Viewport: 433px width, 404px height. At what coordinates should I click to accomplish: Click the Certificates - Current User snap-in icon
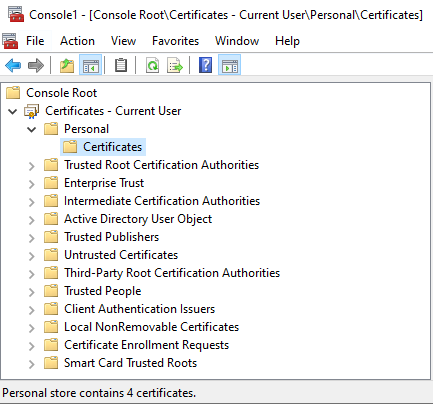tap(32, 111)
